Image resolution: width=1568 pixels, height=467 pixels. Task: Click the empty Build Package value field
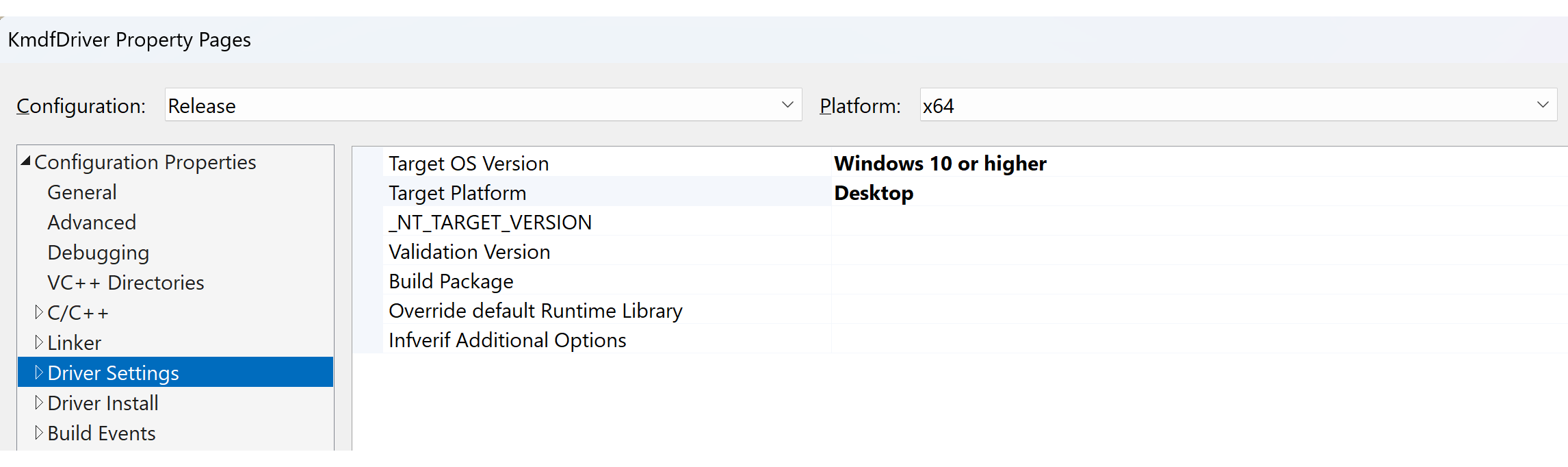tap(1200, 281)
